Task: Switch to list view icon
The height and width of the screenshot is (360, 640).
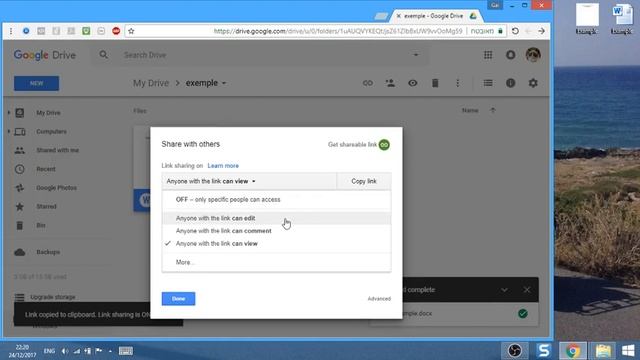Action: (488, 83)
